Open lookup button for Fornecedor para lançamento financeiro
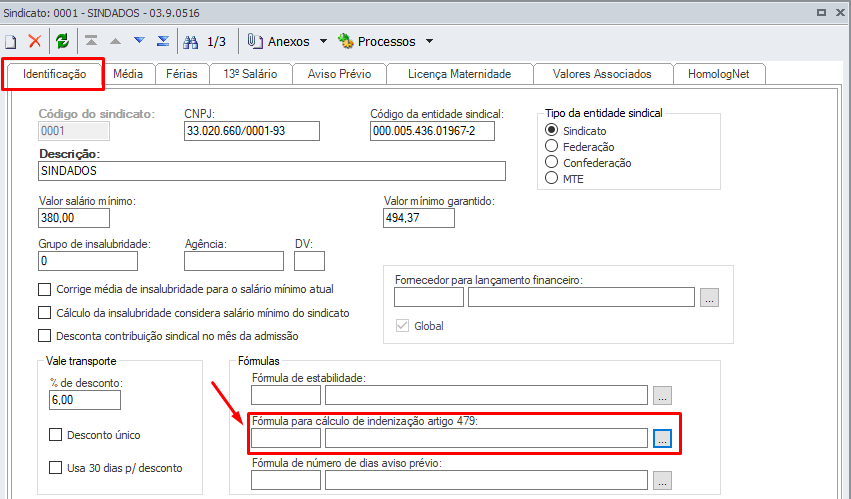851x499 pixels. click(709, 298)
